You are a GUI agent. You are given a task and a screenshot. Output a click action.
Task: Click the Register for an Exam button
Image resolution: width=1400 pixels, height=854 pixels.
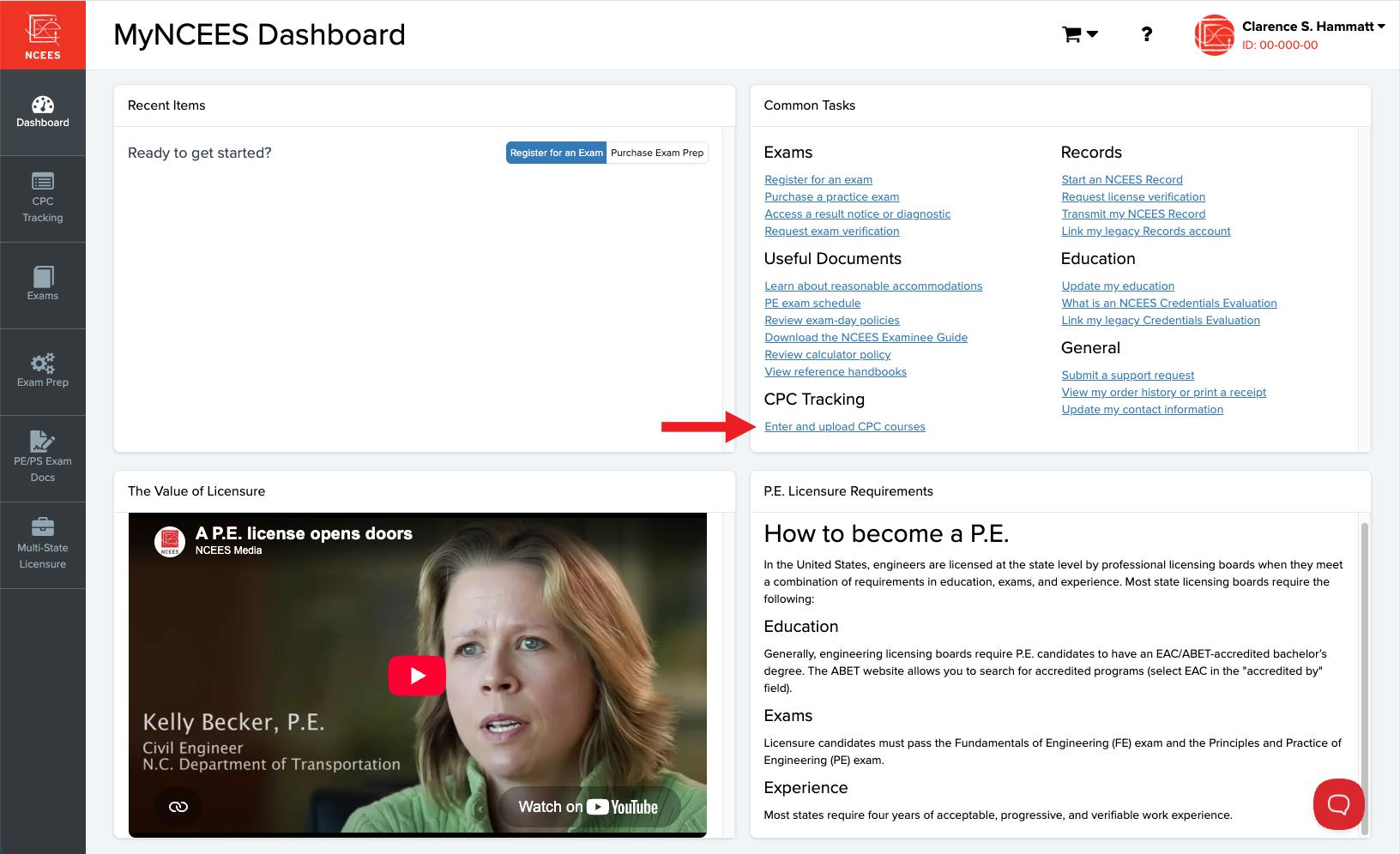tap(556, 153)
